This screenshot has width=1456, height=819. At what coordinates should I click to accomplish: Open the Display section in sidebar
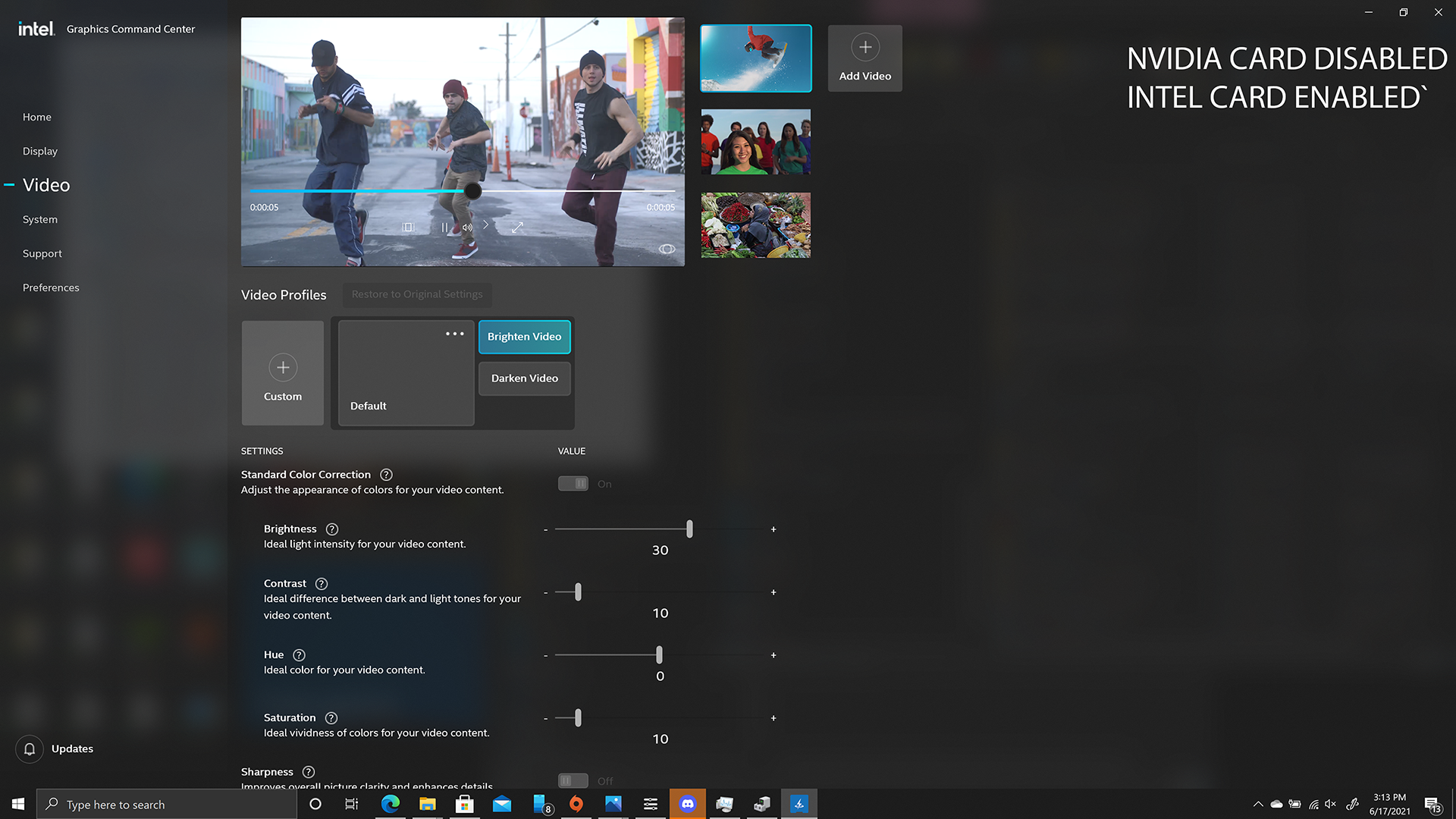(x=40, y=151)
